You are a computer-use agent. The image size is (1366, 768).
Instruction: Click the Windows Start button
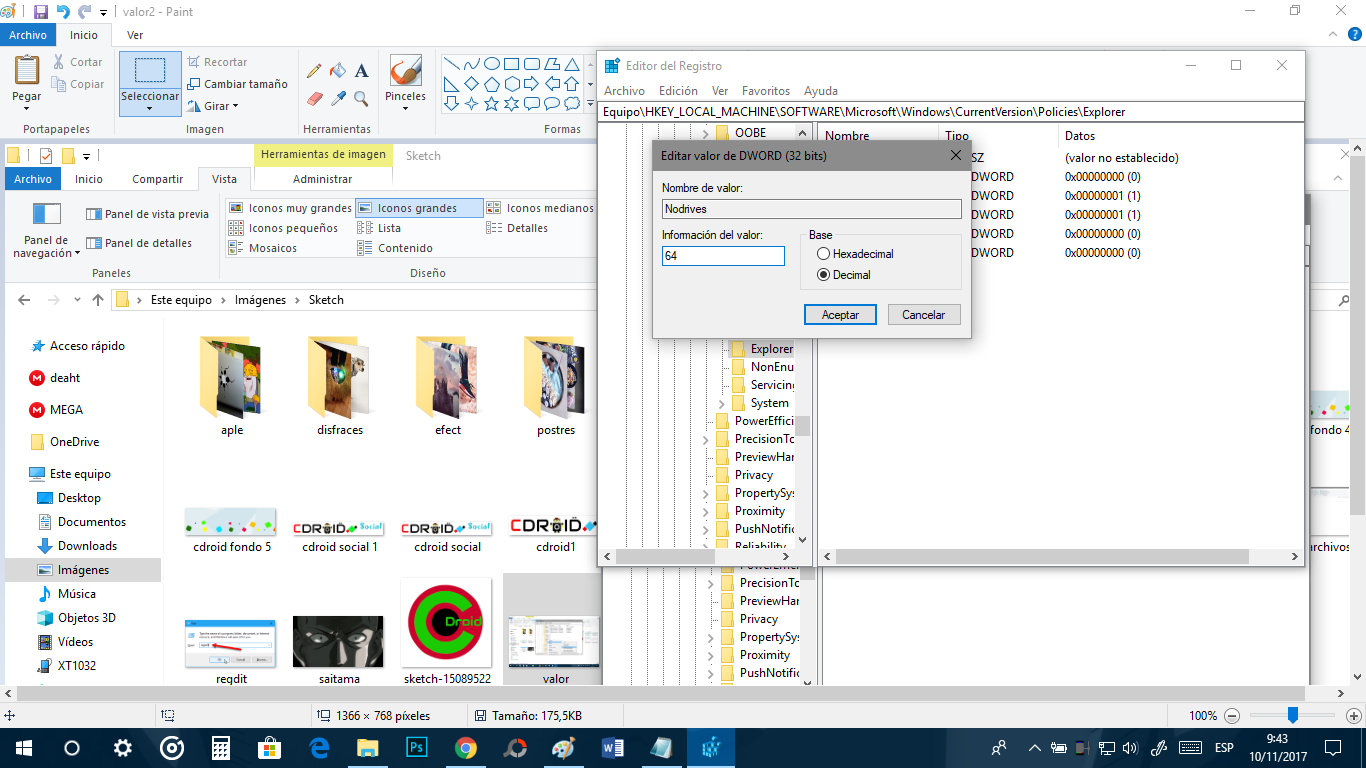click(x=23, y=748)
